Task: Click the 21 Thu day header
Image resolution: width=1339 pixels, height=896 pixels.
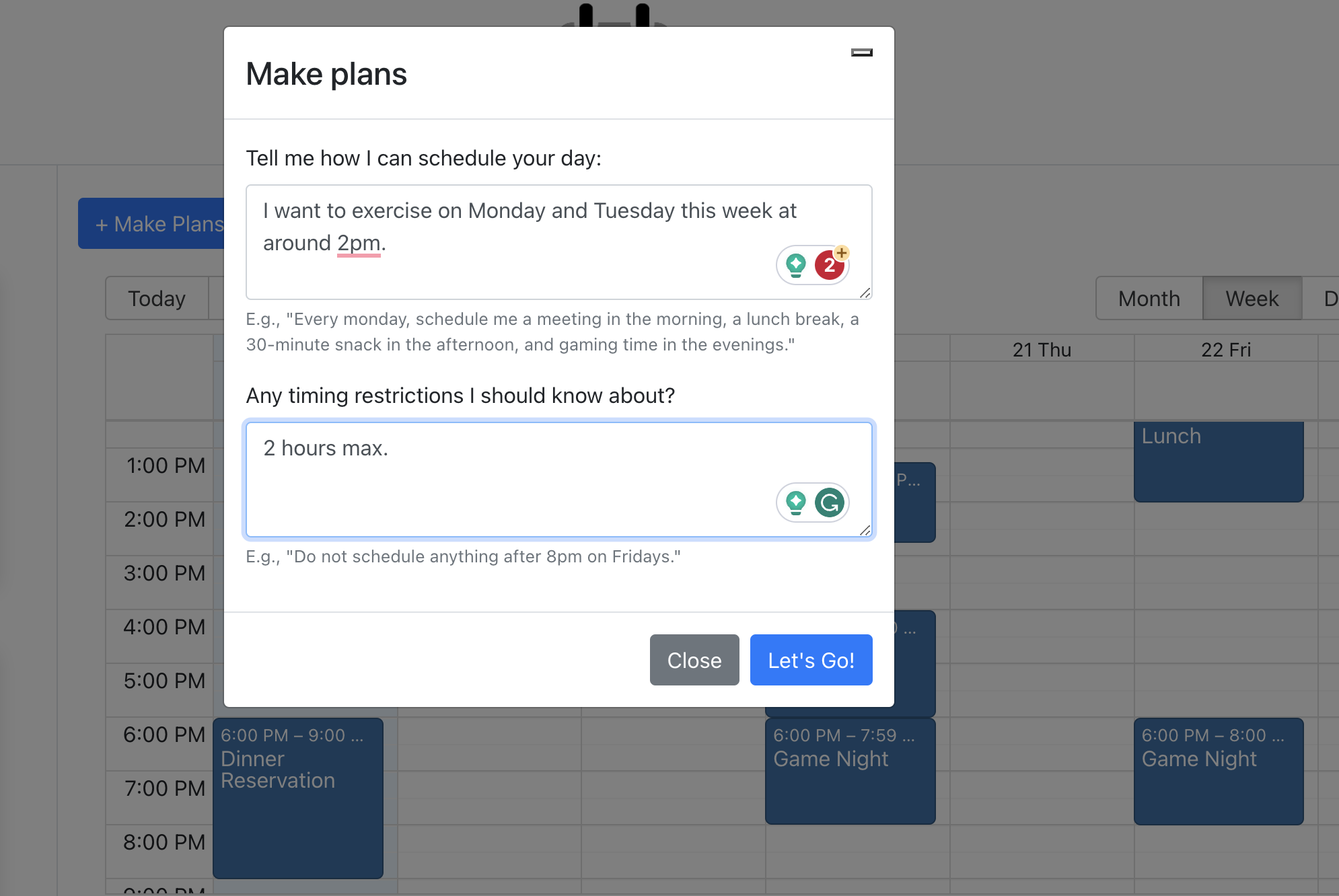Action: pyautogui.click(x=1042, y=350)
